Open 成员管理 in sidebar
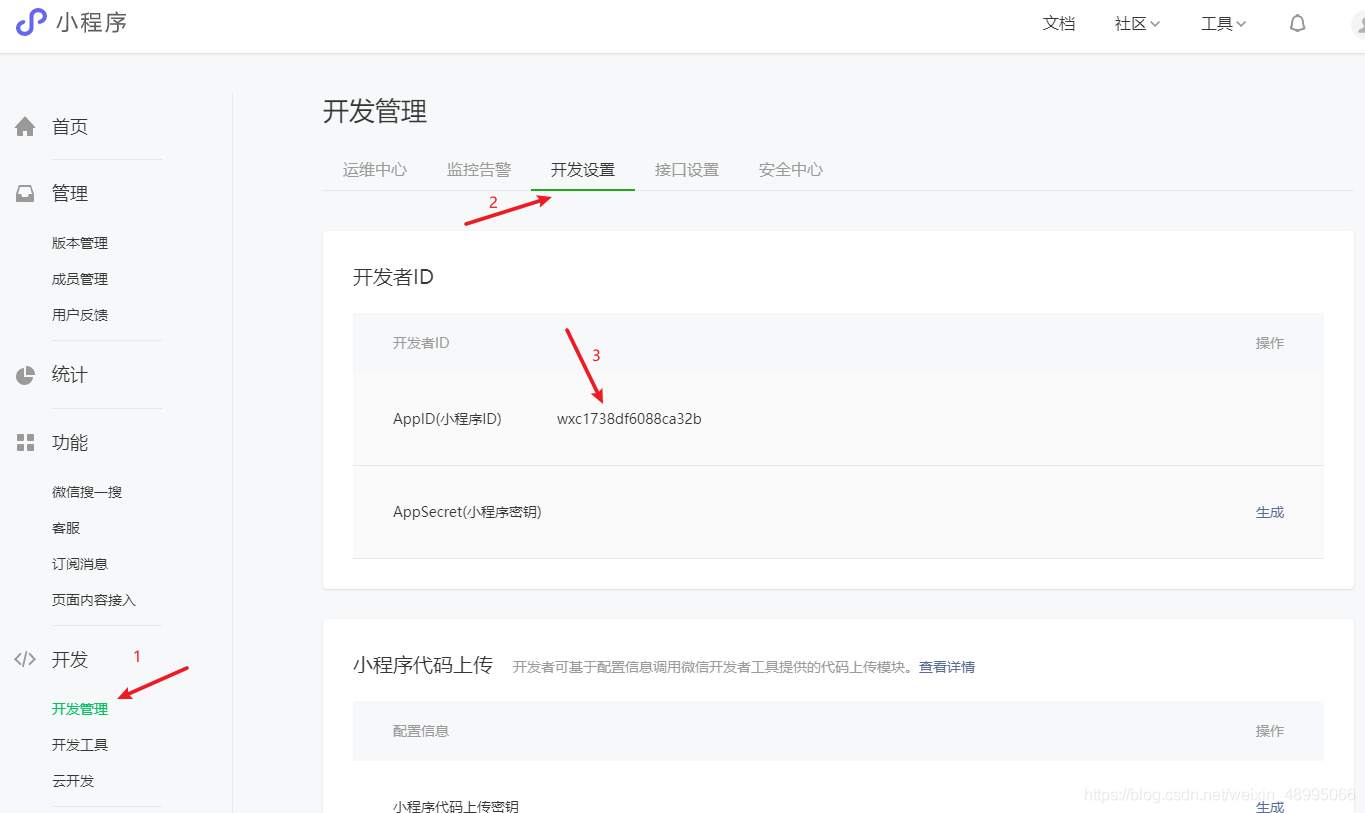 [x=80, y=279]
